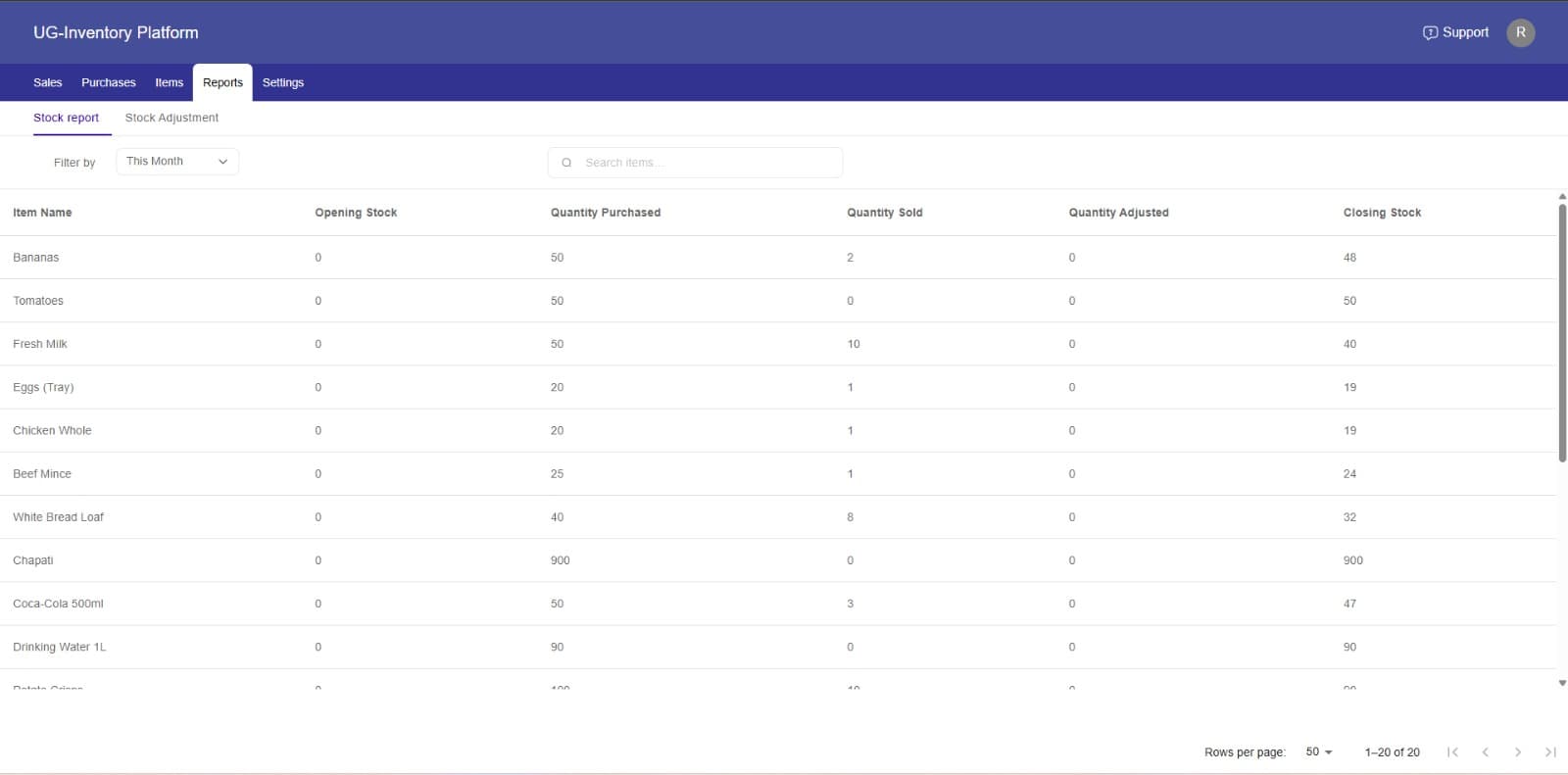Select the Chapati row name
The image size is (1568, 775).
point(33,560)
